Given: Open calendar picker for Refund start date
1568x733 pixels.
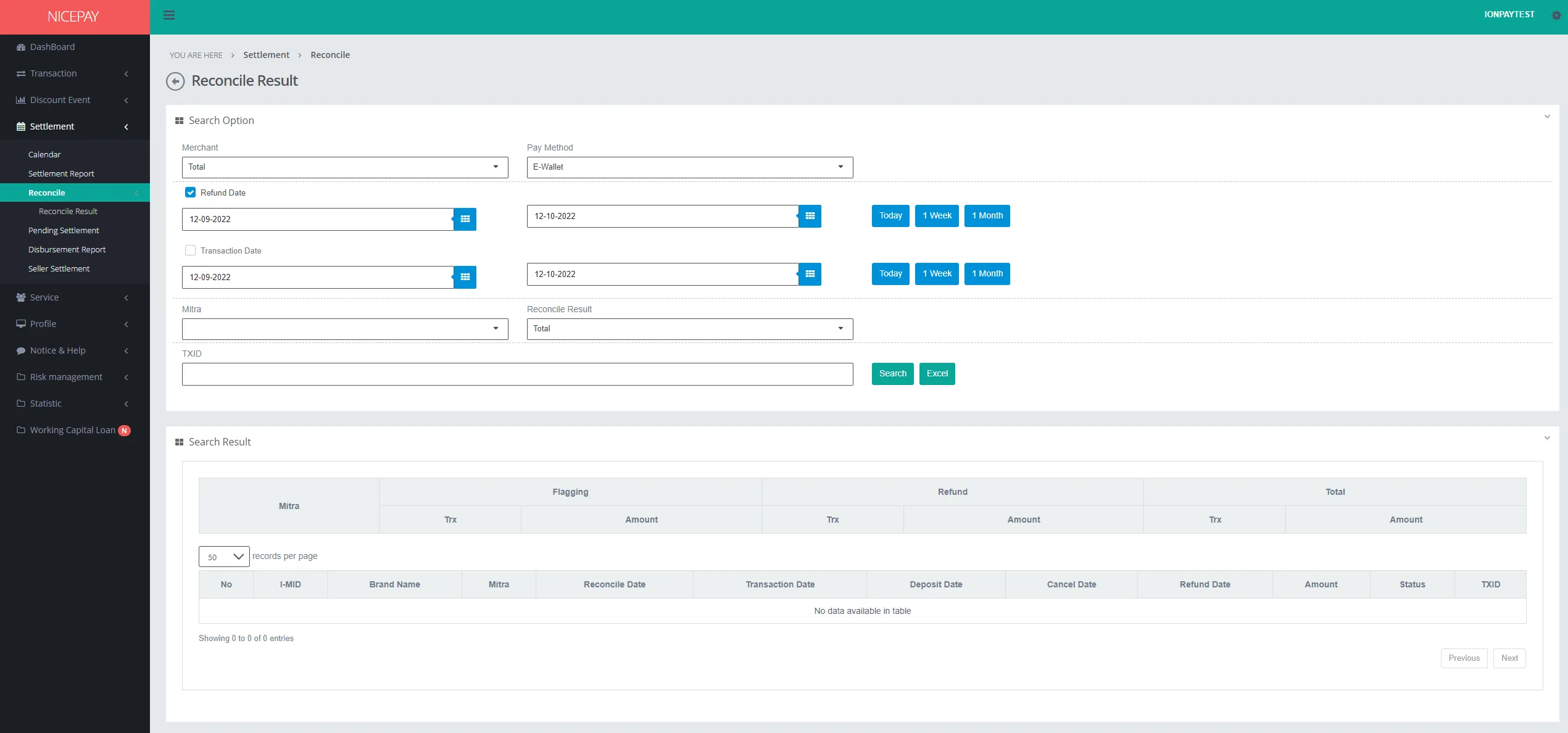Looking at the screenshot, I should (465, 219).
